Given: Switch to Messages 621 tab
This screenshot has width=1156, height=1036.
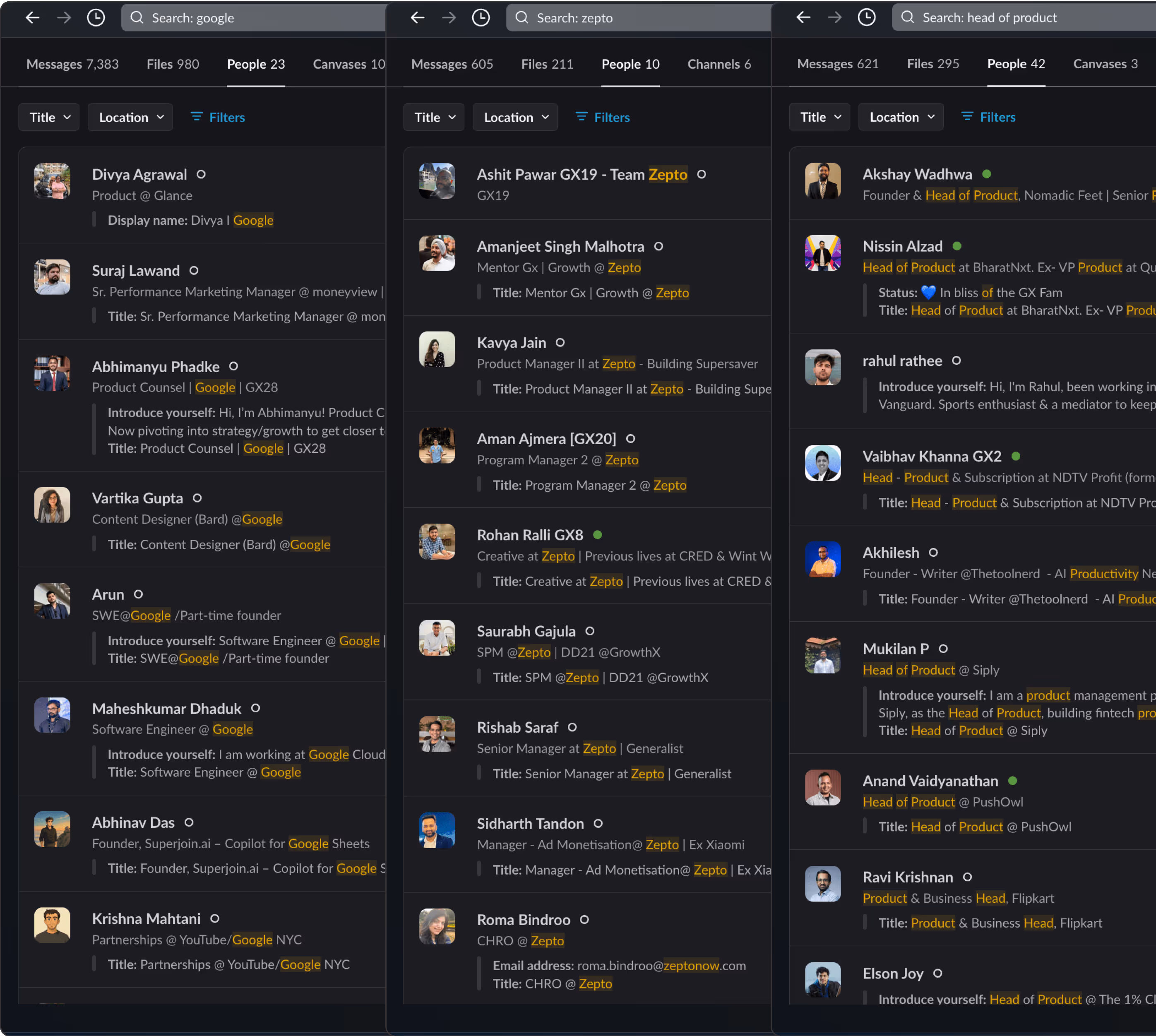Looking at the screenshot, I should click(838, 64).
